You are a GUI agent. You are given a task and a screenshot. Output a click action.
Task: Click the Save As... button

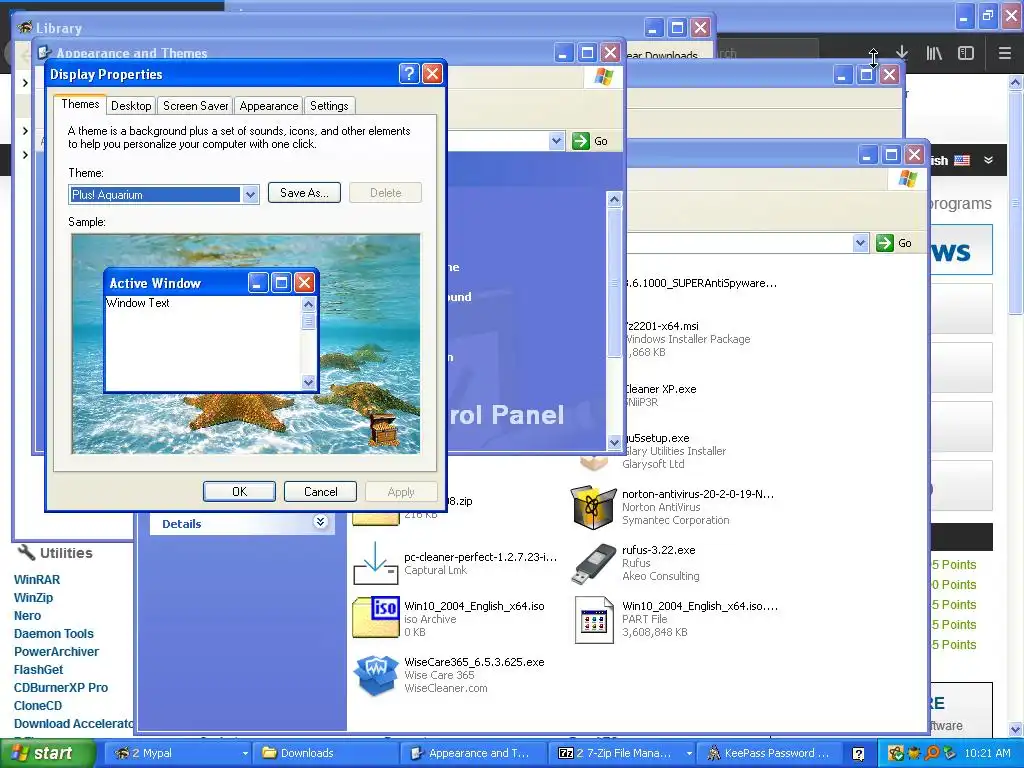click(304, 193)
